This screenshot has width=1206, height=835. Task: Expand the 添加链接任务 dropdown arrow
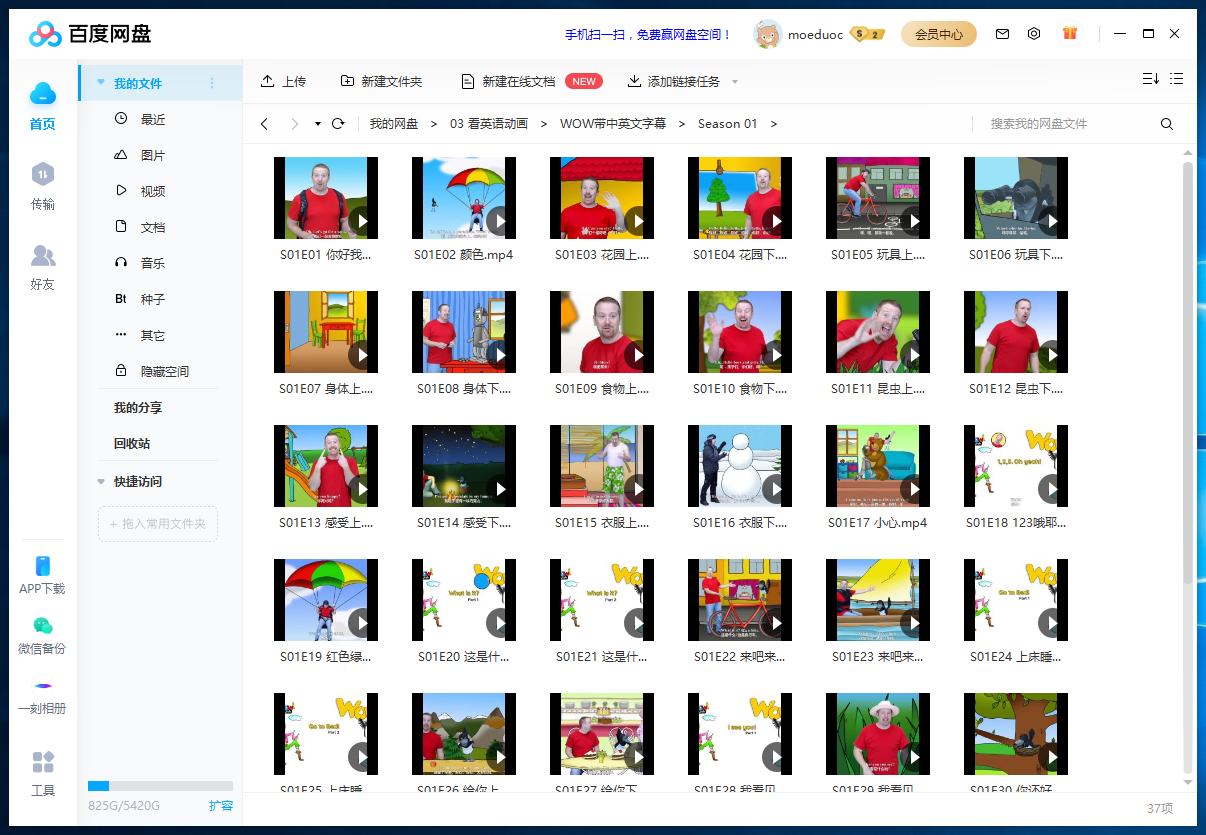click(735, 80)
